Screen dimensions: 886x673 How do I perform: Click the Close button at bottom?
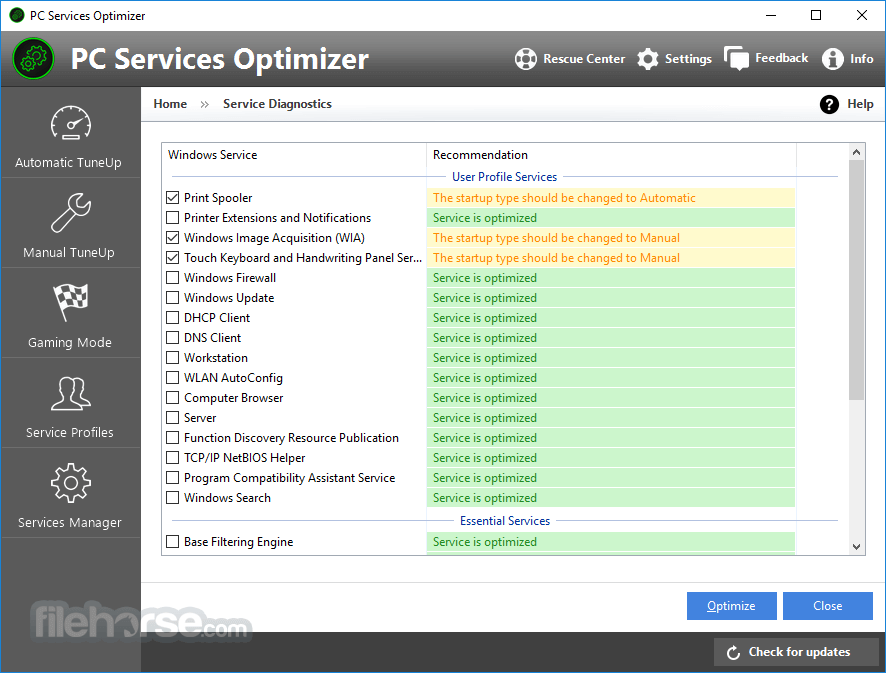tap(827, 606)
